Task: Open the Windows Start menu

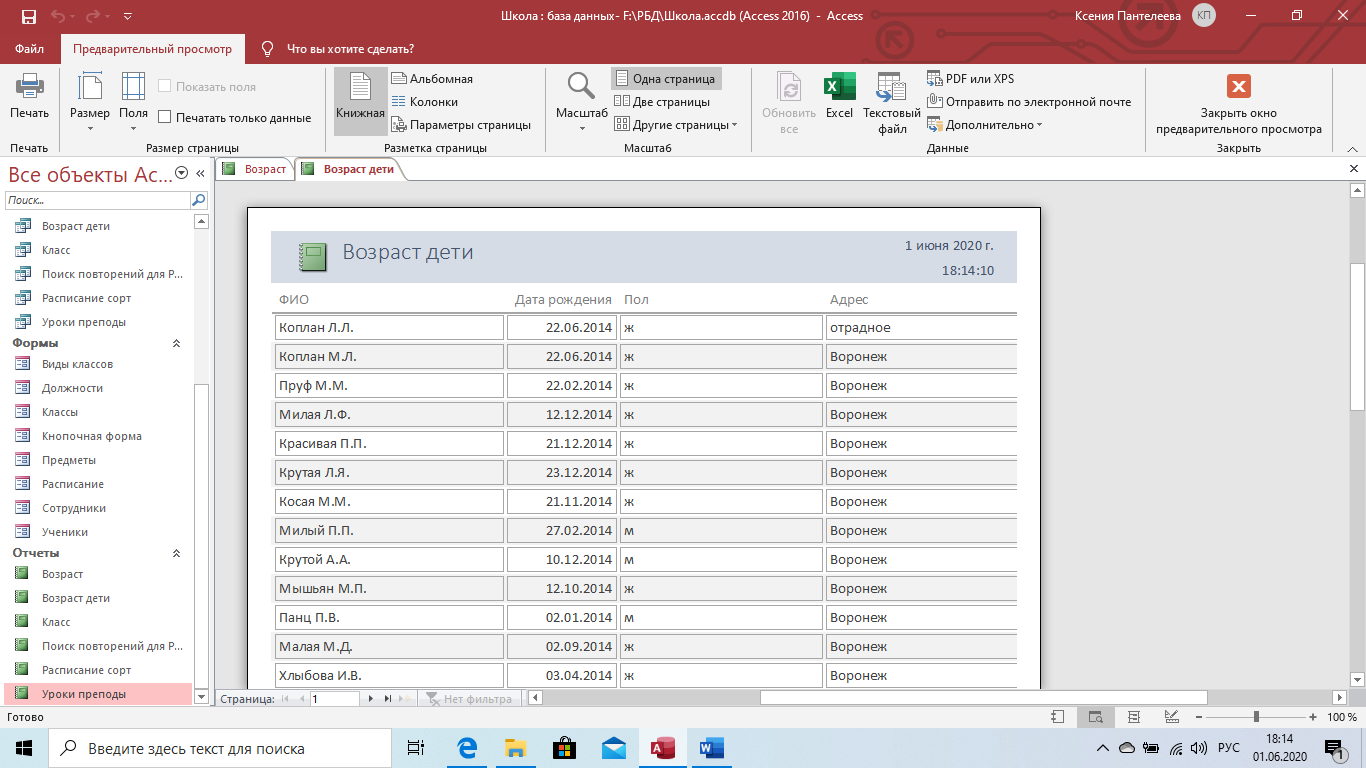Action: coord(24,748)
